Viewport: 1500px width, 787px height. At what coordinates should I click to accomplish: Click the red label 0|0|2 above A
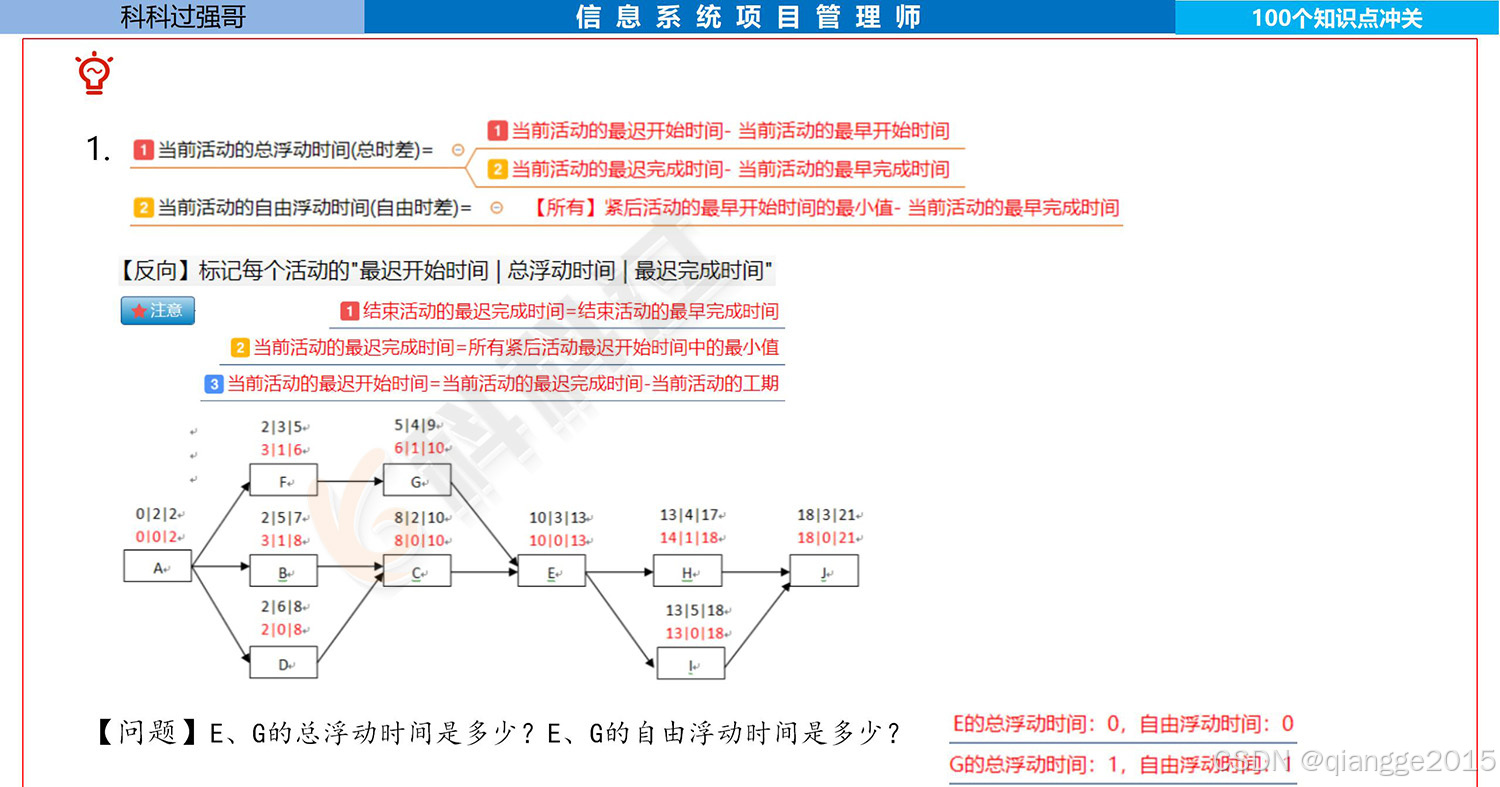pyautogui.click(x=157, y=537)
